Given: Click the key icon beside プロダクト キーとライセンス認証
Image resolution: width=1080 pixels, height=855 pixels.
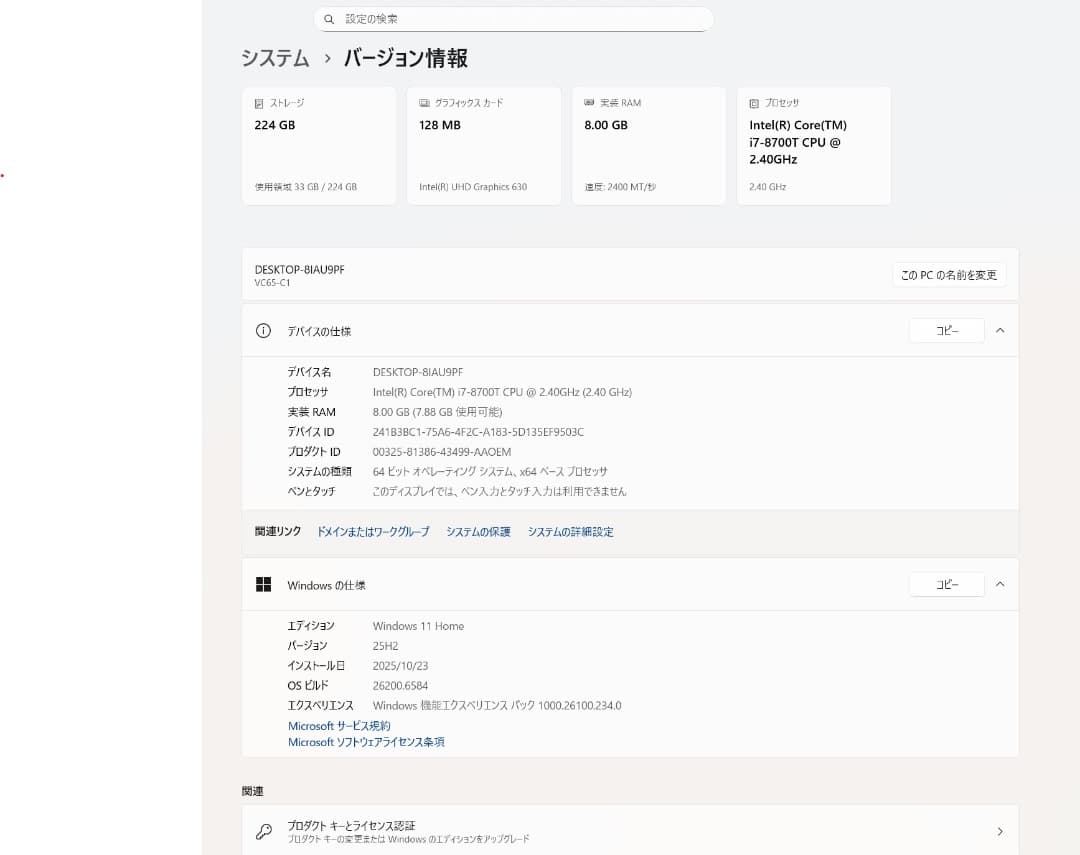Looking at the screenshot, I should point(263,830).
